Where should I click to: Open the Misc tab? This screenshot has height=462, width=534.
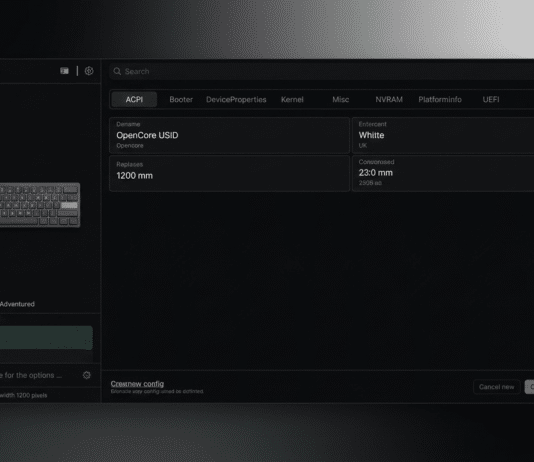click(x=341, y=99)
